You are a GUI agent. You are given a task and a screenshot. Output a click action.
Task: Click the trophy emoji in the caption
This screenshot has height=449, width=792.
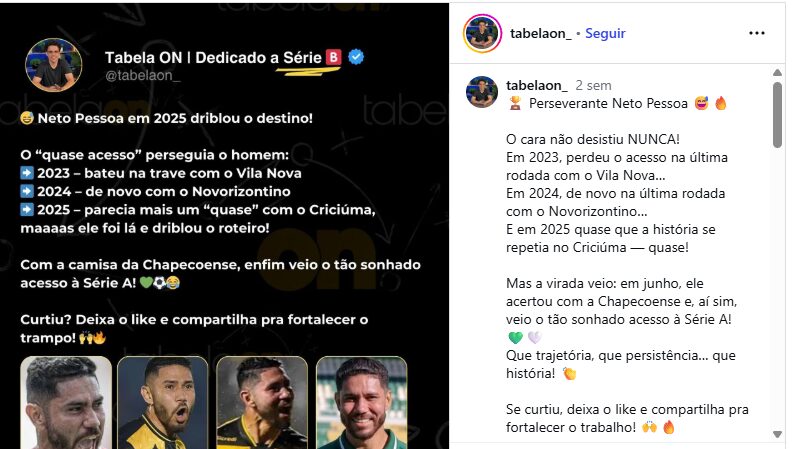515,104
